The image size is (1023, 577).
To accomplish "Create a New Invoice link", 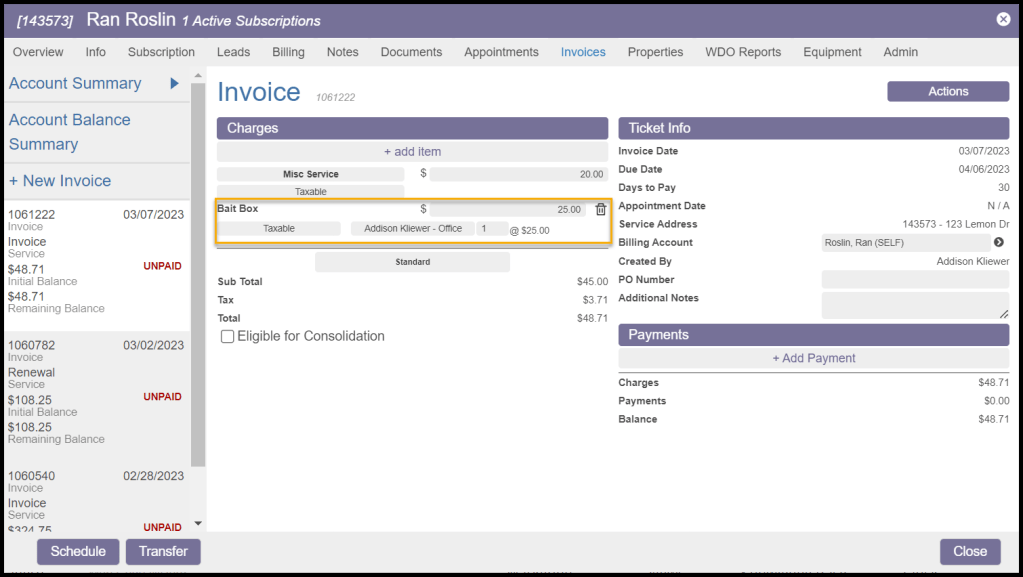I will [60, 181].
